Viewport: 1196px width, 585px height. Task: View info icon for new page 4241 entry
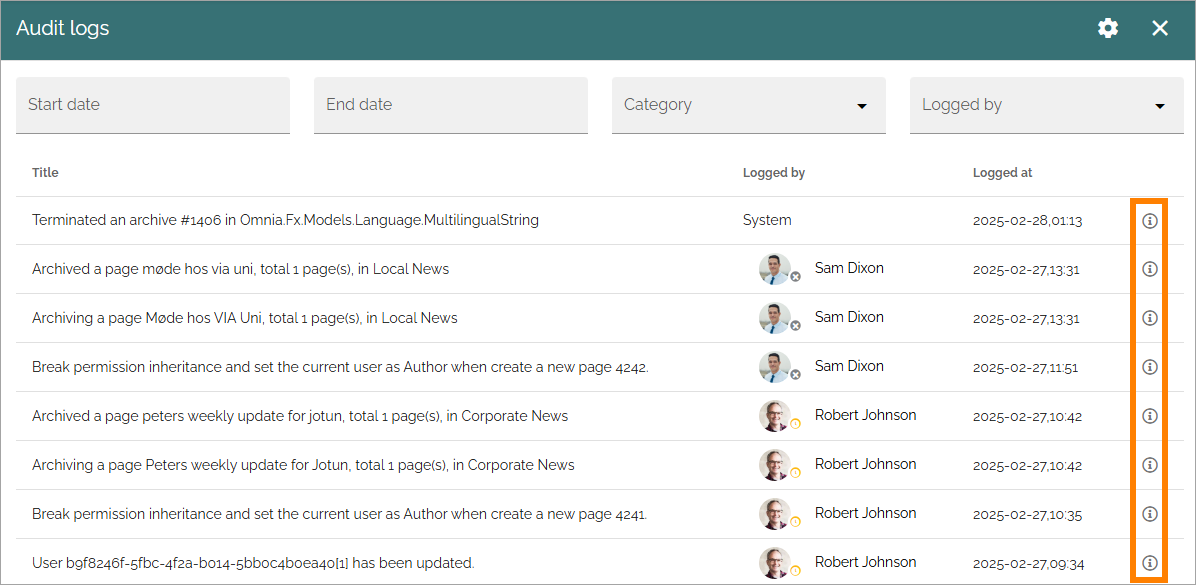click(1149, 514)
